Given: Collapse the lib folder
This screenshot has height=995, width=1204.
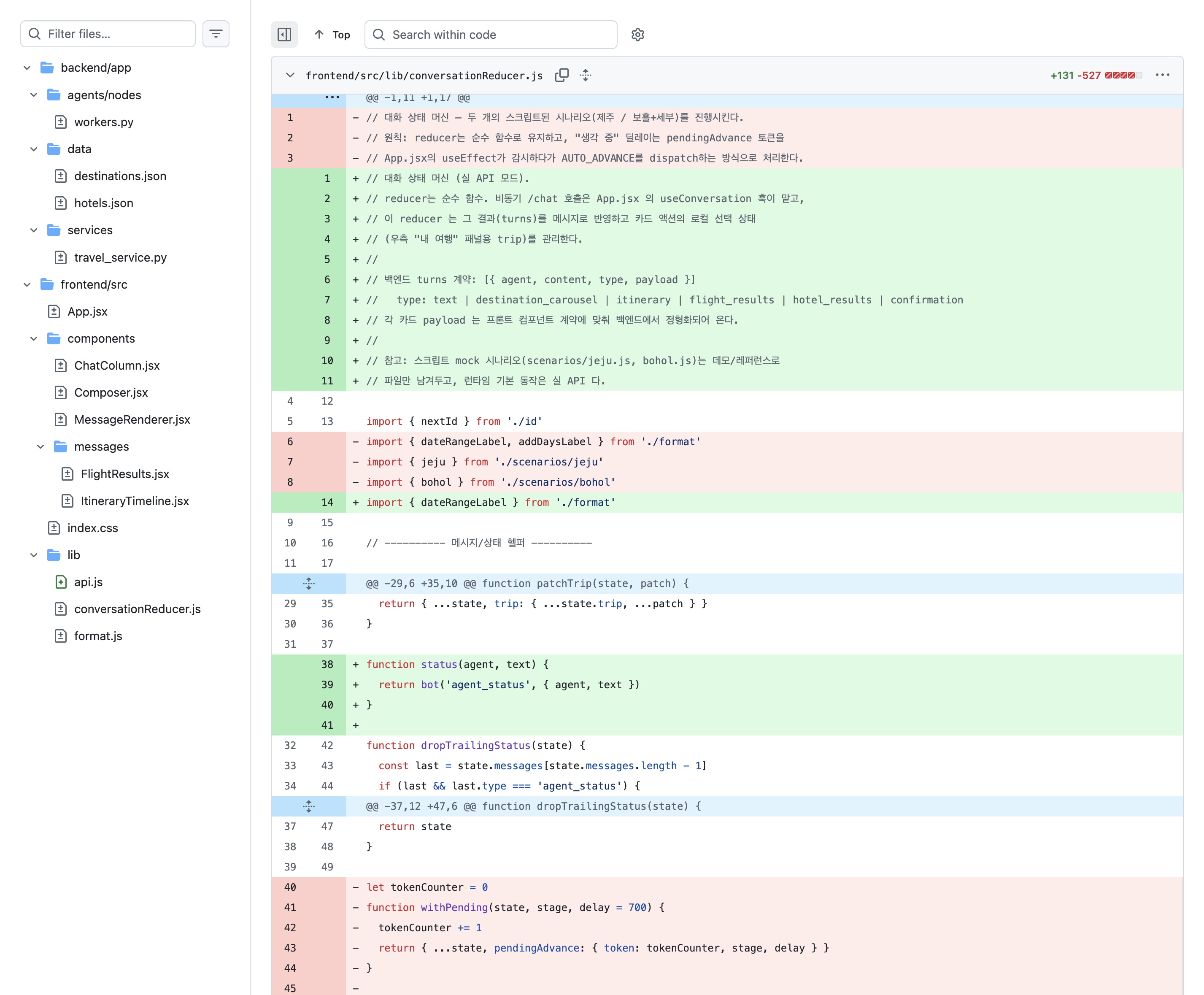Looking at the screenshot, I should coord(34,555).
